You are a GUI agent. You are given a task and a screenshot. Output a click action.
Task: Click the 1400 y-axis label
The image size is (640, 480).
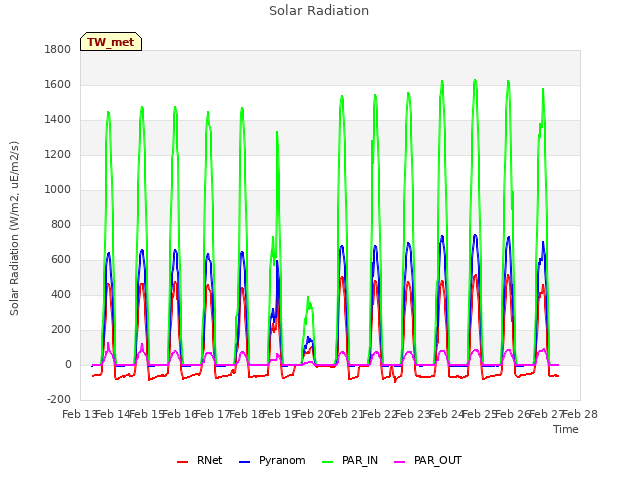pos(58,120)
